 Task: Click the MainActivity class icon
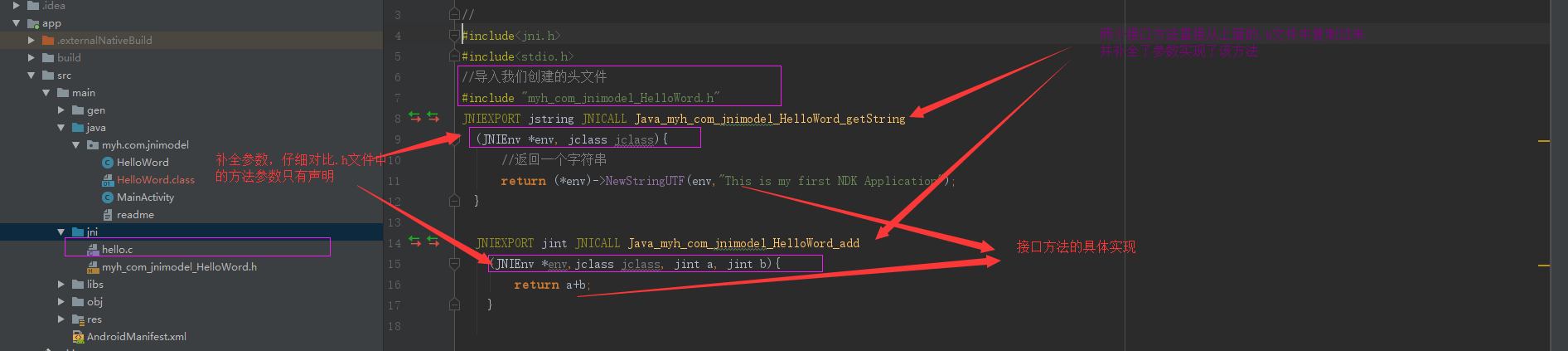pos(108,197)
